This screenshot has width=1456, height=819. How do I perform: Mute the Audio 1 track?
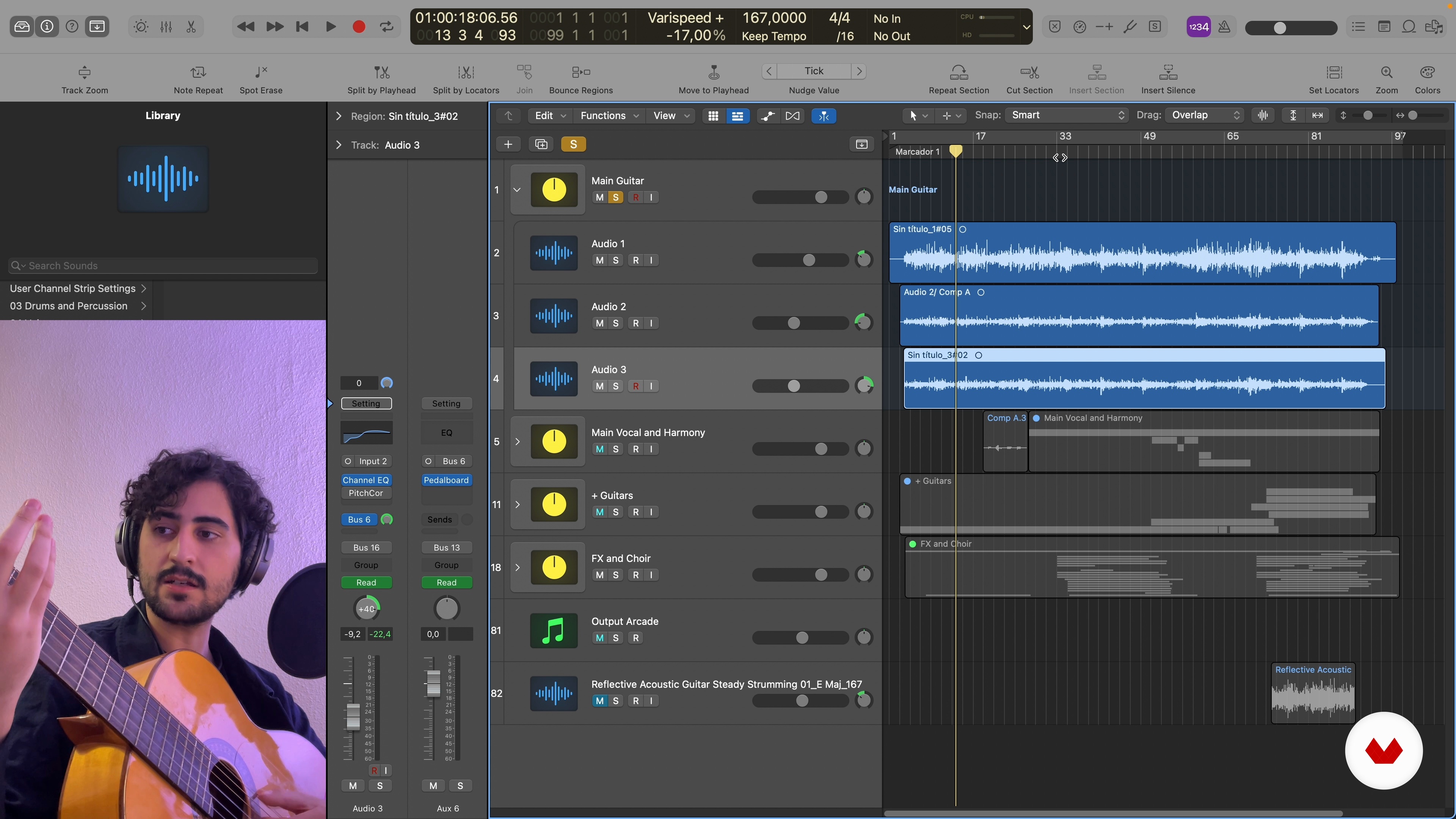pyautogui.click(x=600, y=260)
